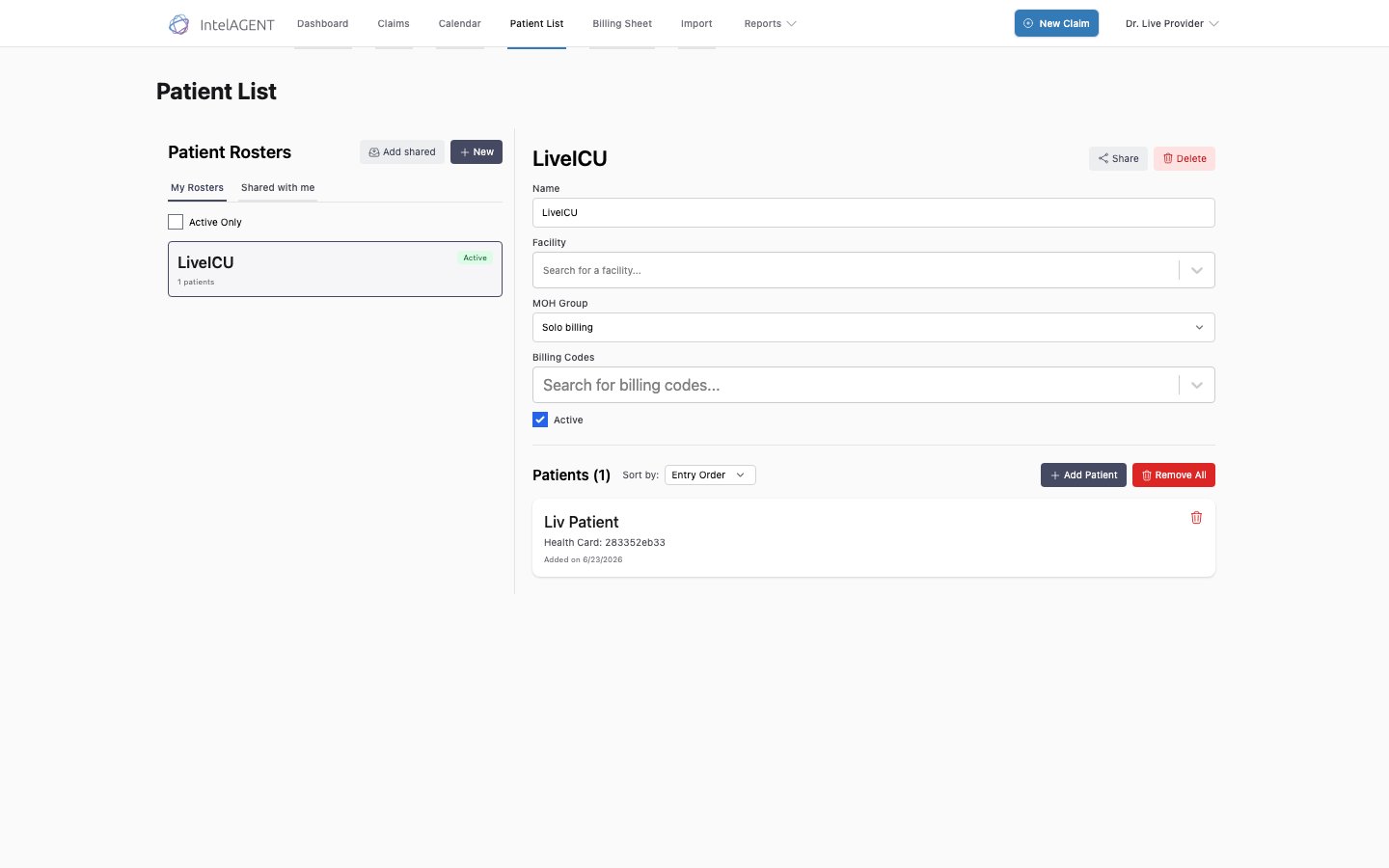1389x868 pixels.
Task: Click the Add shared button
Action: pos(402,151)
